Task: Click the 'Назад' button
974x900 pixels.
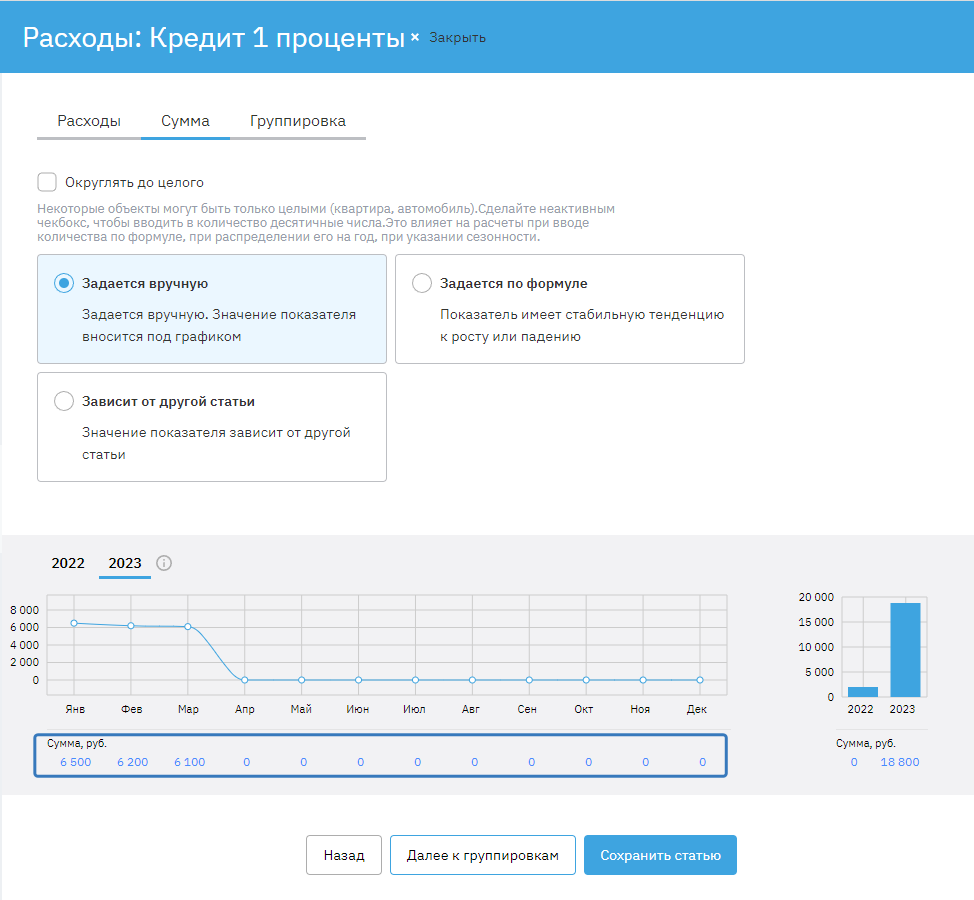Action: [x=344, y=855]
